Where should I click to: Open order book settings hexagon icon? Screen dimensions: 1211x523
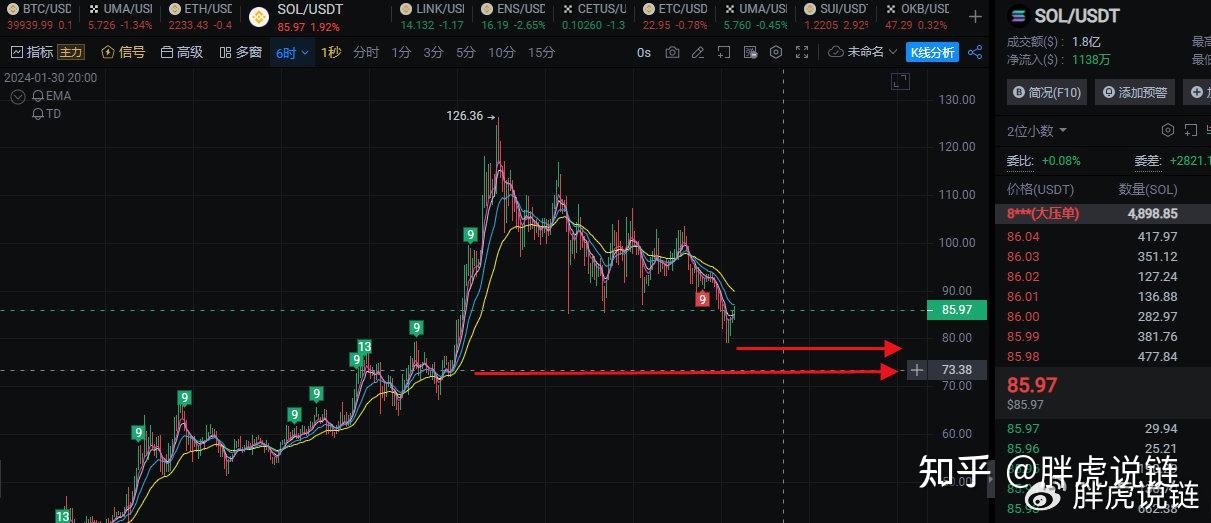click(1167, 130)
